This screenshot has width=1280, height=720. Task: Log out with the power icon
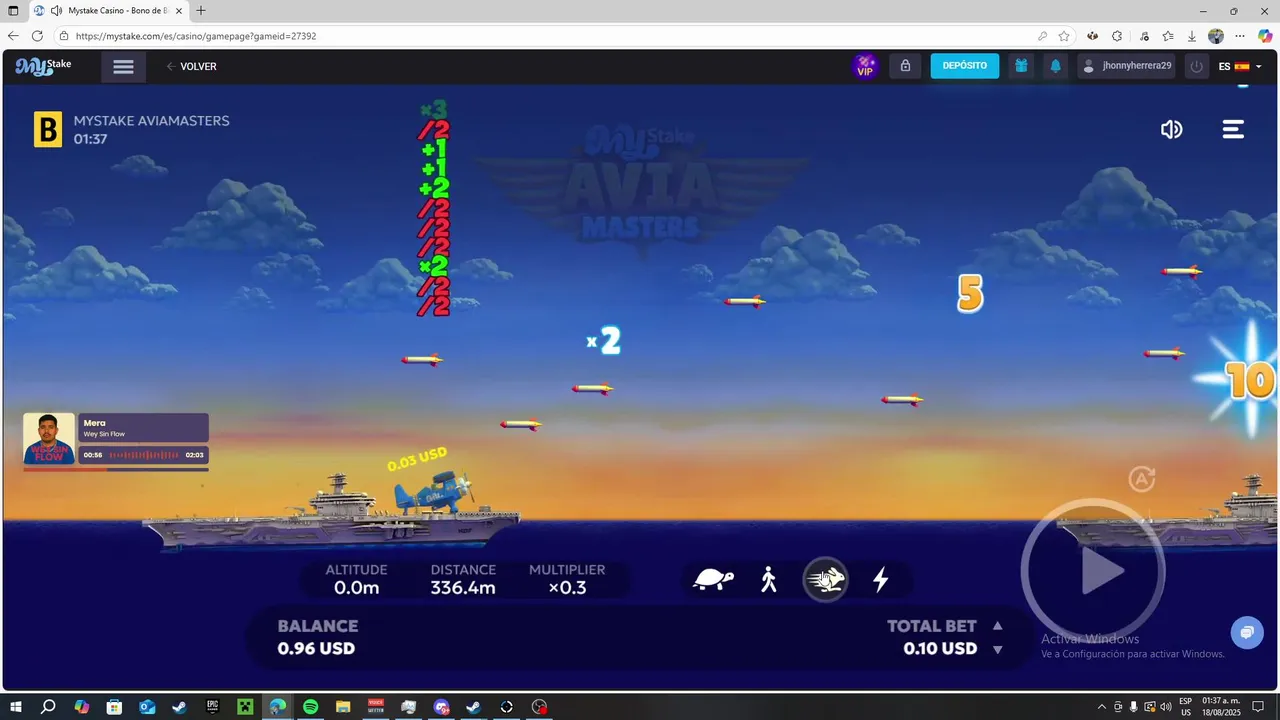tap(1196, 66)
